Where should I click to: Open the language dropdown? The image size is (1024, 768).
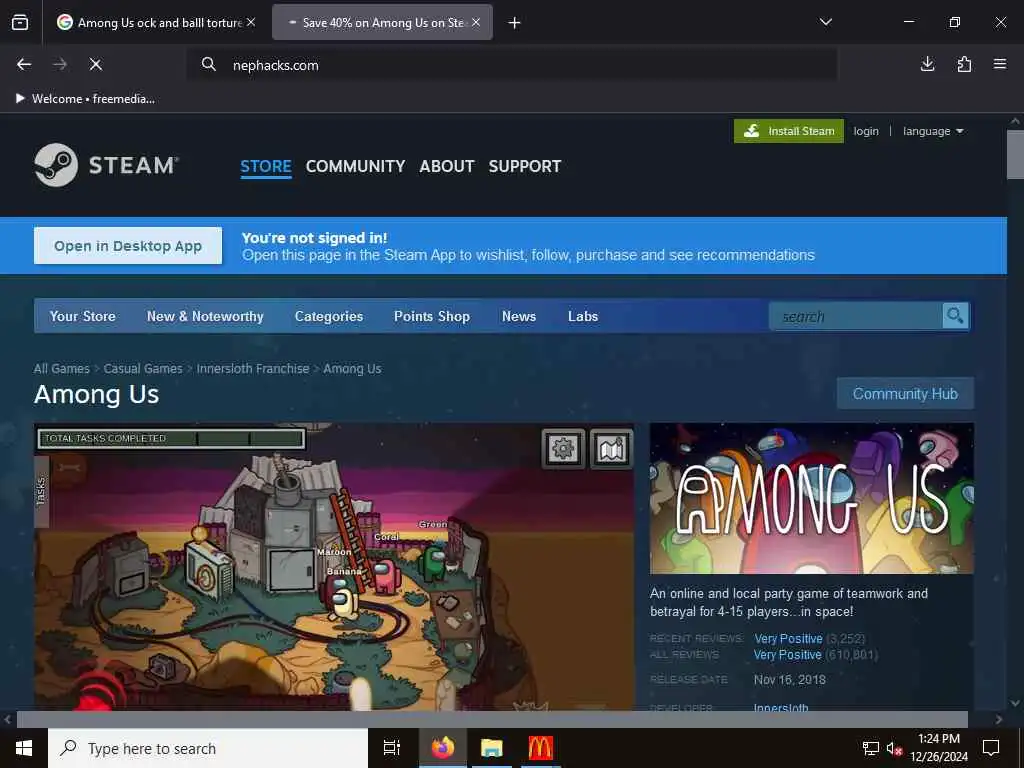point(933,131)
